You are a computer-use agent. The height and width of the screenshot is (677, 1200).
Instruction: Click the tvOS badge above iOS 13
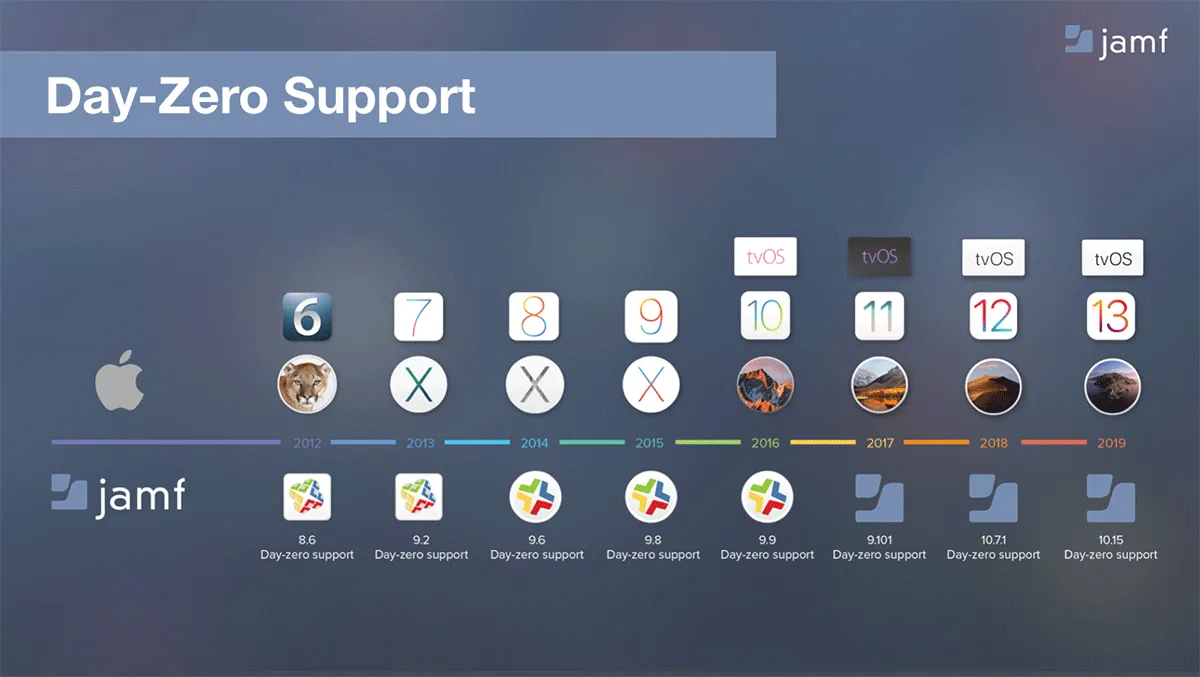coord(1113,258)
